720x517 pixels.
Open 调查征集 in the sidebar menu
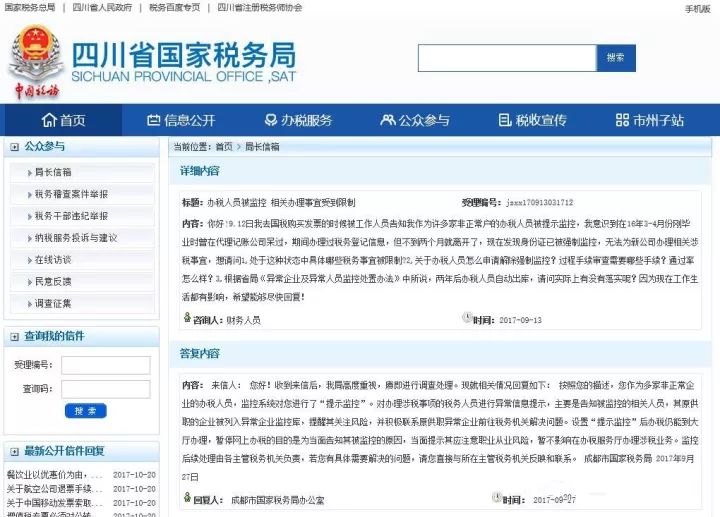[x=82, y=303]
